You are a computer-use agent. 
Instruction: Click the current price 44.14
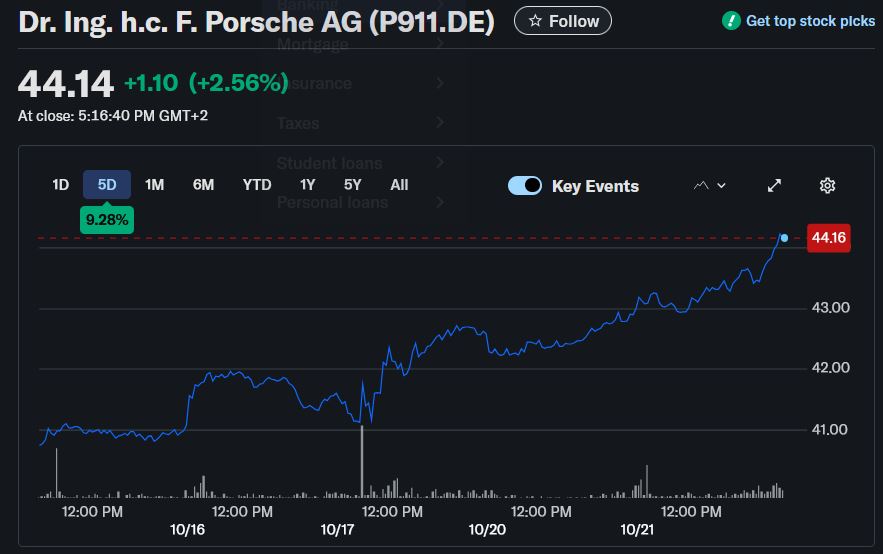[66, 84]
